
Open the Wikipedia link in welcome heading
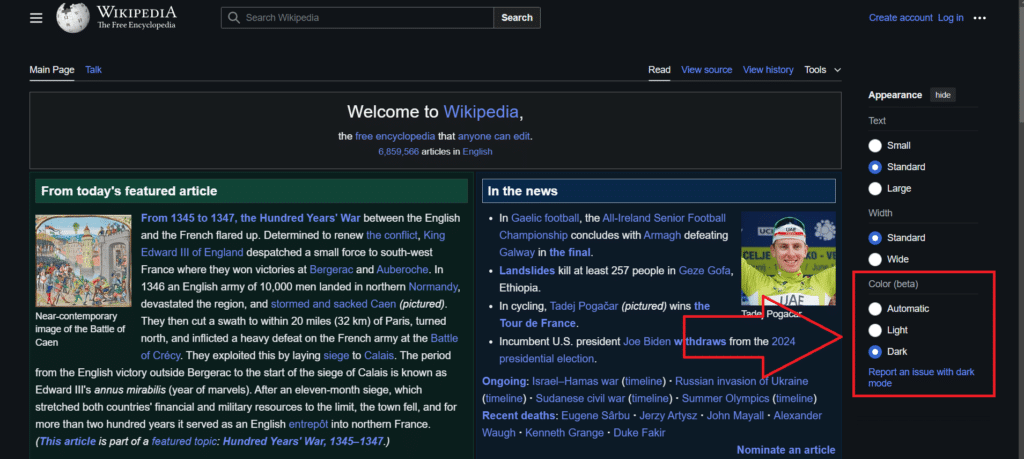click(481, 112)
